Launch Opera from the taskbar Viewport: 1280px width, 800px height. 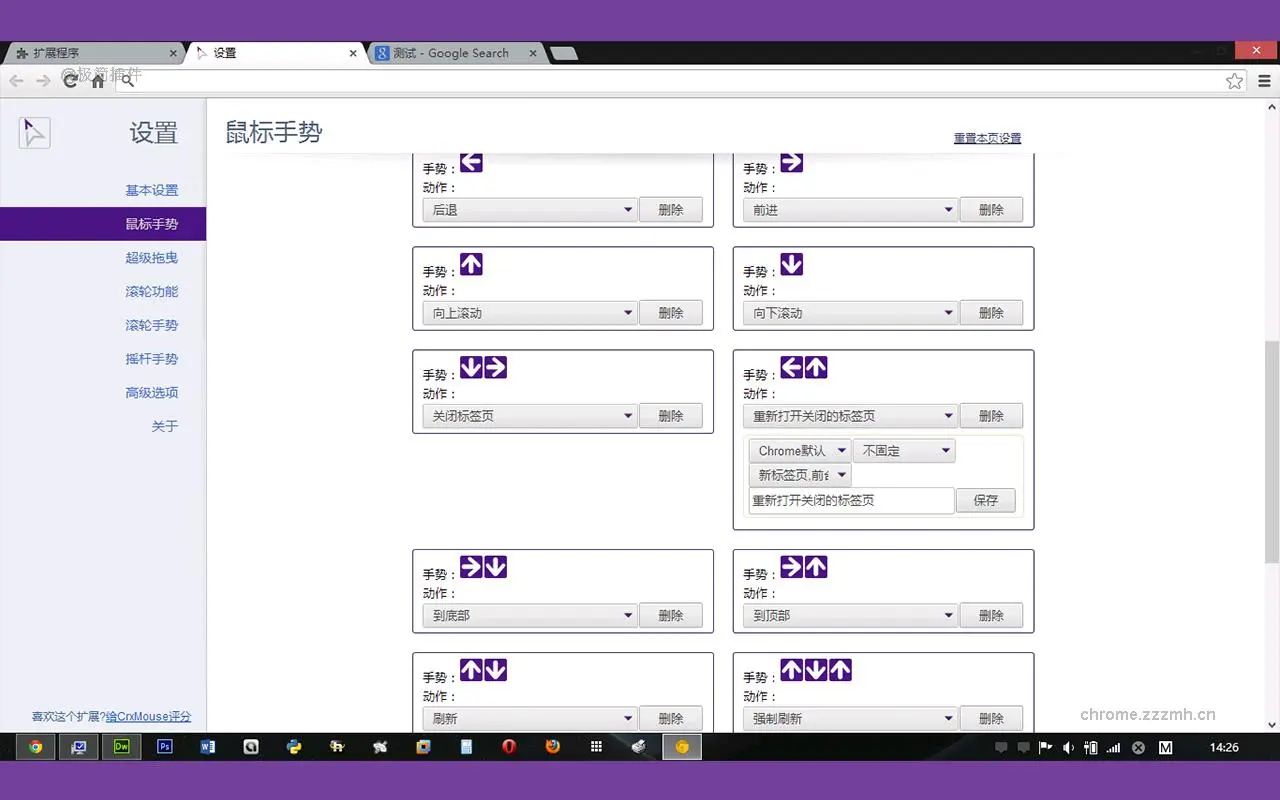(509, 746)
